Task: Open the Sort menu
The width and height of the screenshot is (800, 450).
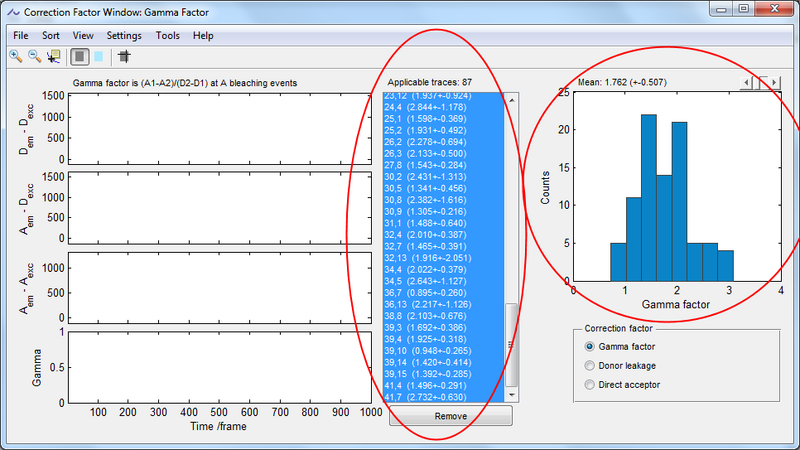Action: [x=51, y=35]
